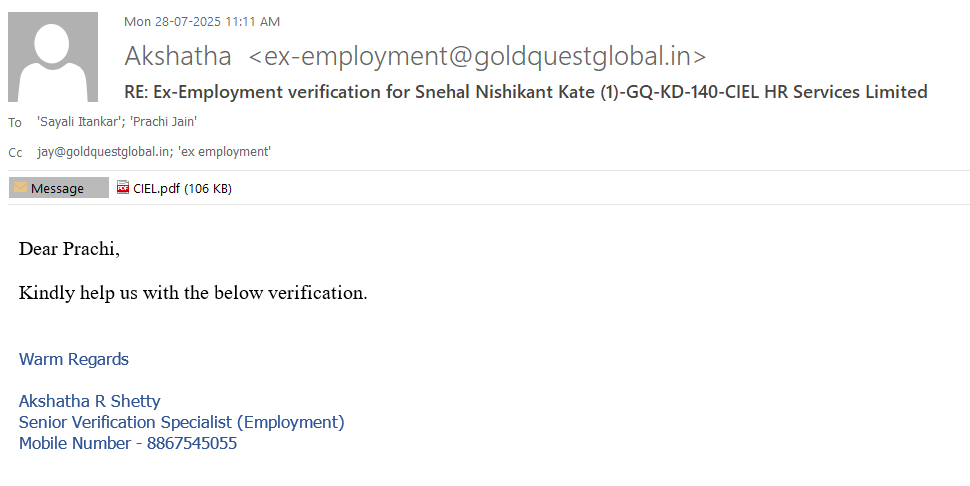Click the email subject line text
This screenshot has width=970, height=486.
(526, 92)
